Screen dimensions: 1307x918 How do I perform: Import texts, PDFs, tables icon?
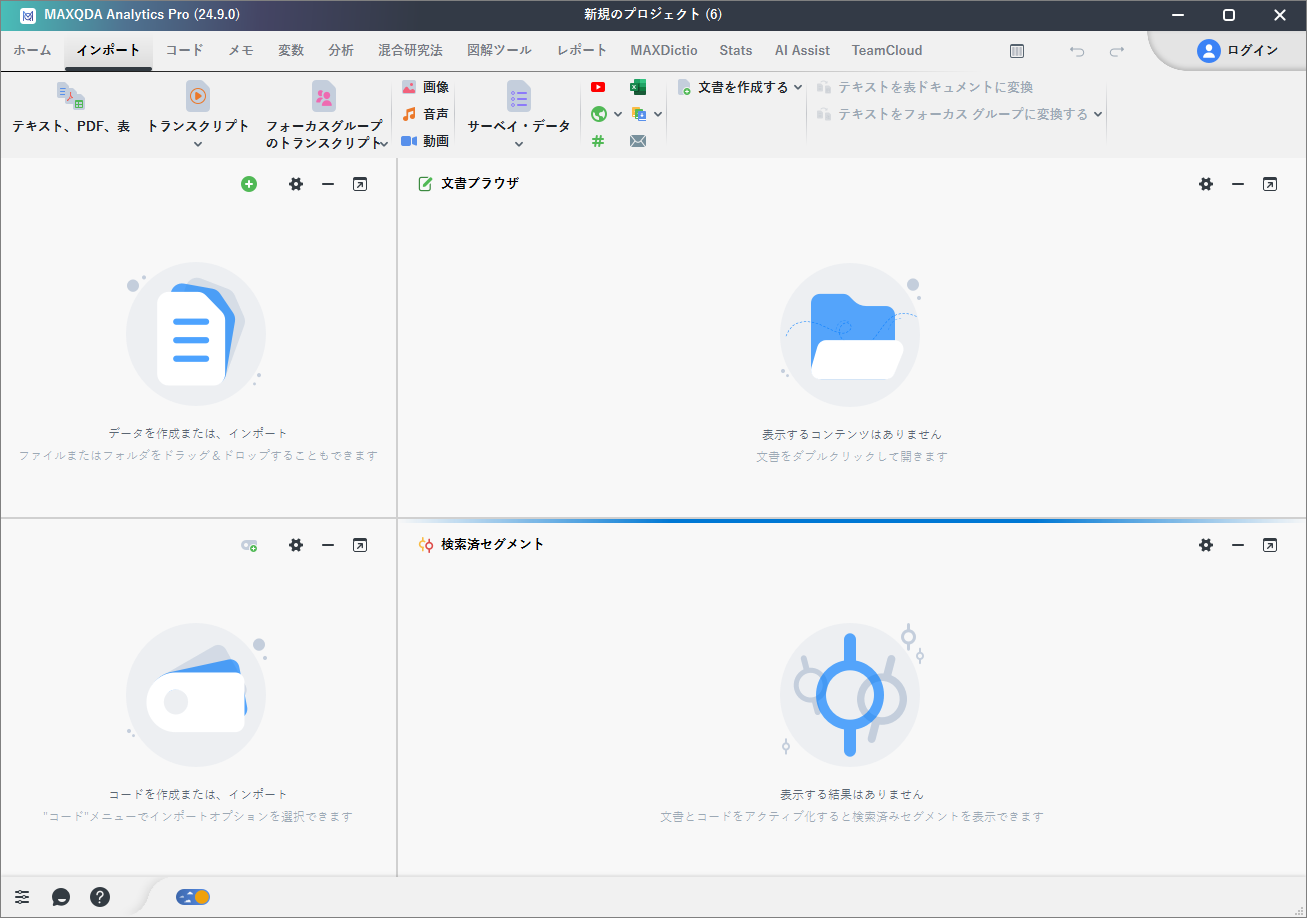coord(71,96)
